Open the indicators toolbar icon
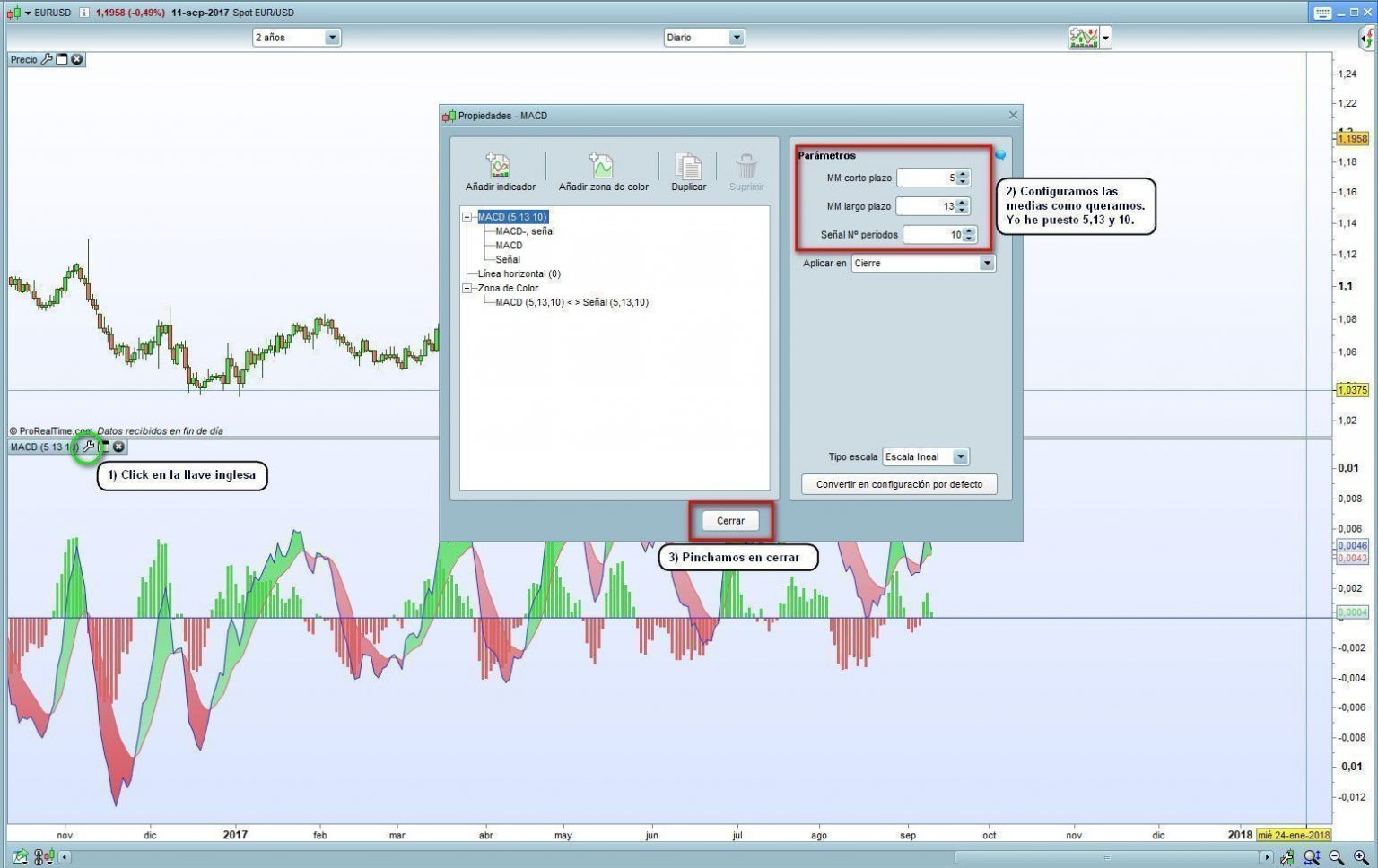The width and height of the screenshot is (1378, 868). point(1083,38)
